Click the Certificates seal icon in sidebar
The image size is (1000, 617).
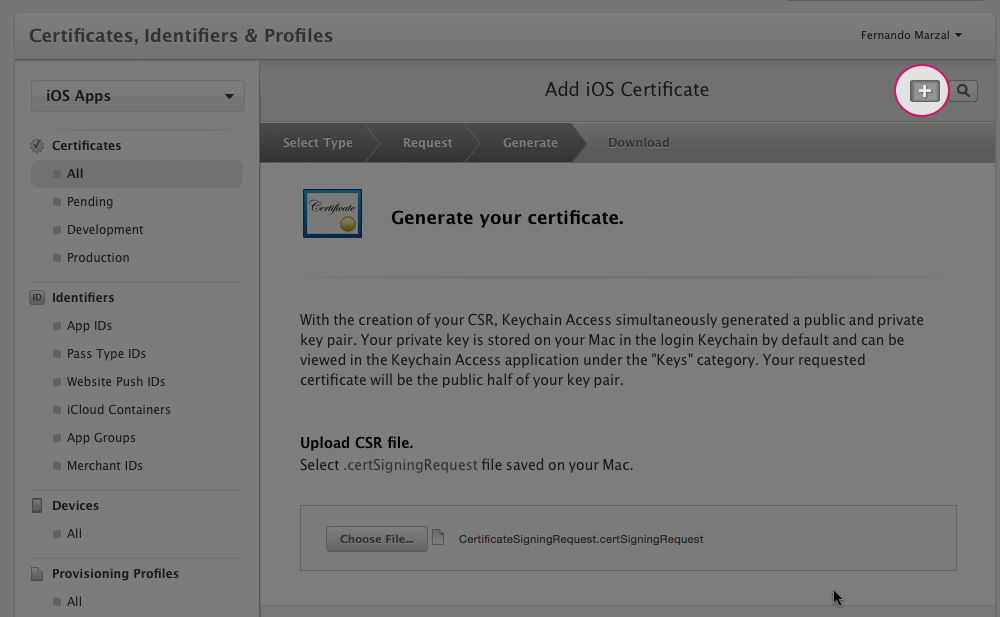pyautogui.click(x=37, y=145)
